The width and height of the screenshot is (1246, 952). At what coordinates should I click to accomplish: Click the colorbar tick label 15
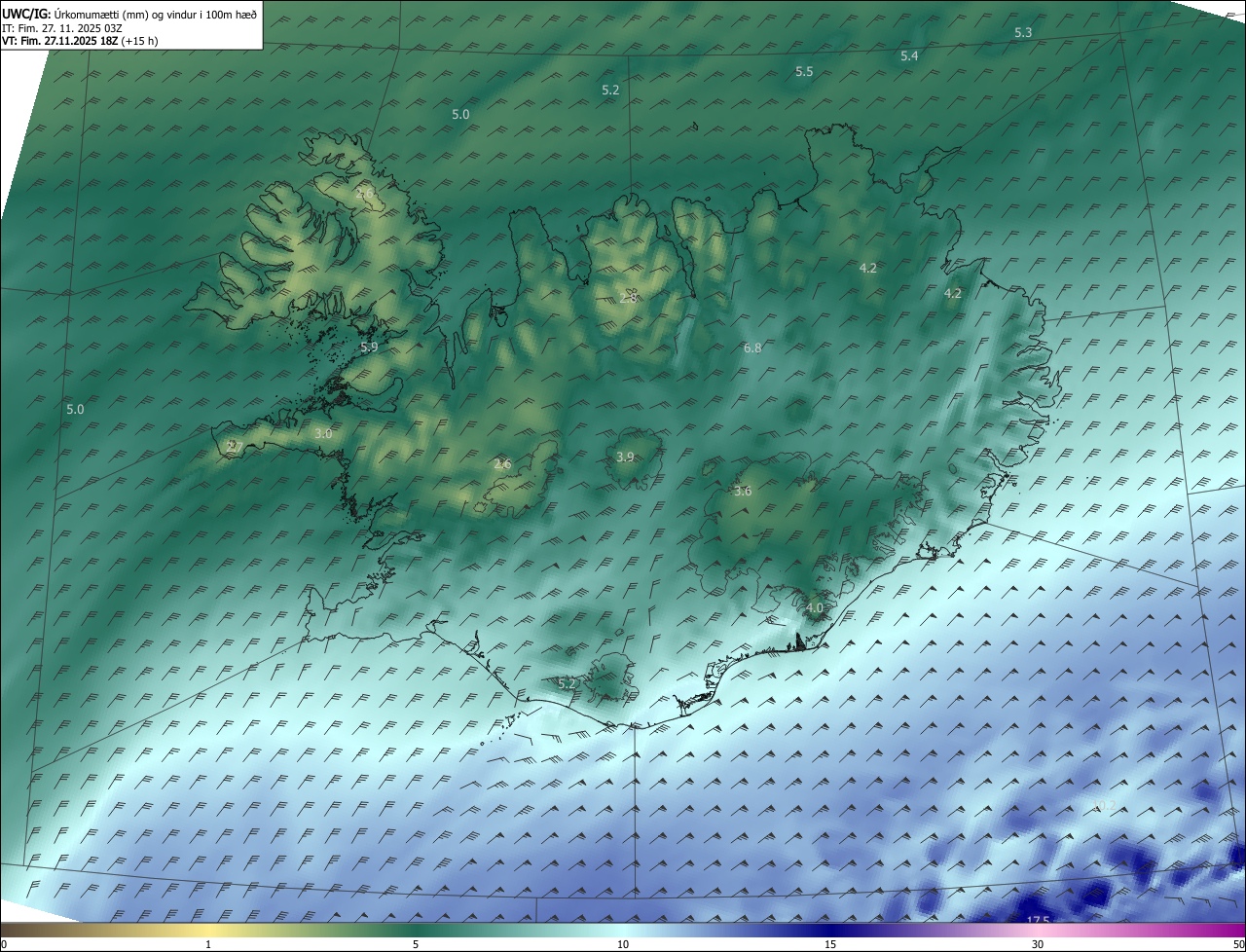[x=830, y=945]
